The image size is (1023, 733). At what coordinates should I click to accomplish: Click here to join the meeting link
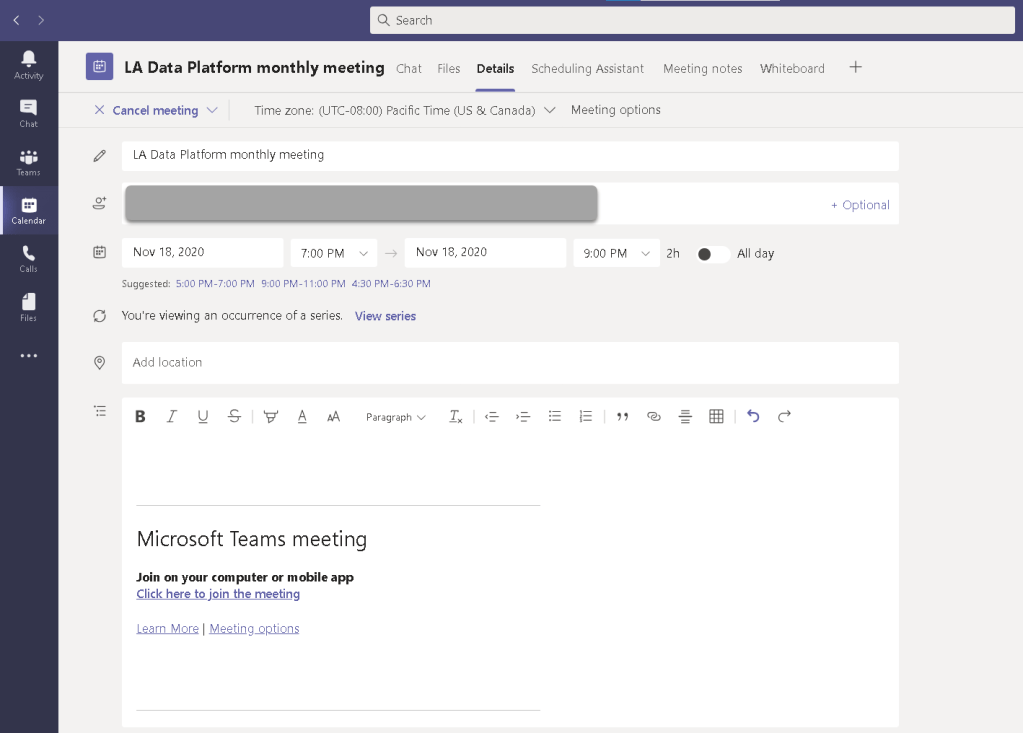pos(218,594)
